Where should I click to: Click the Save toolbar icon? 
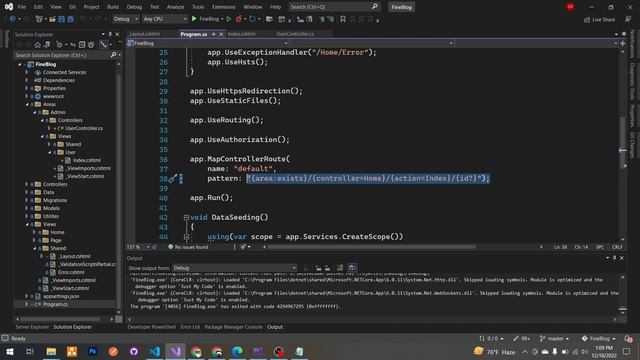[62, 19]
